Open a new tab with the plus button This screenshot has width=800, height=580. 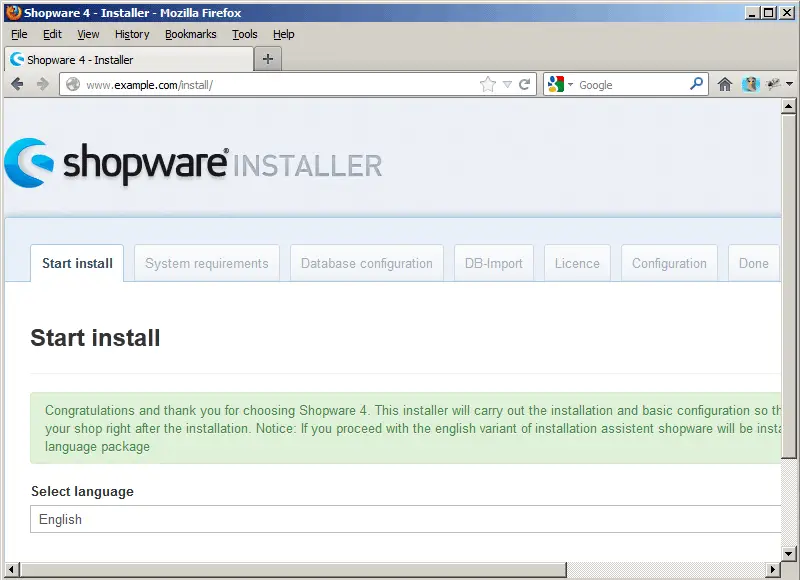click(x=268, y=59)
